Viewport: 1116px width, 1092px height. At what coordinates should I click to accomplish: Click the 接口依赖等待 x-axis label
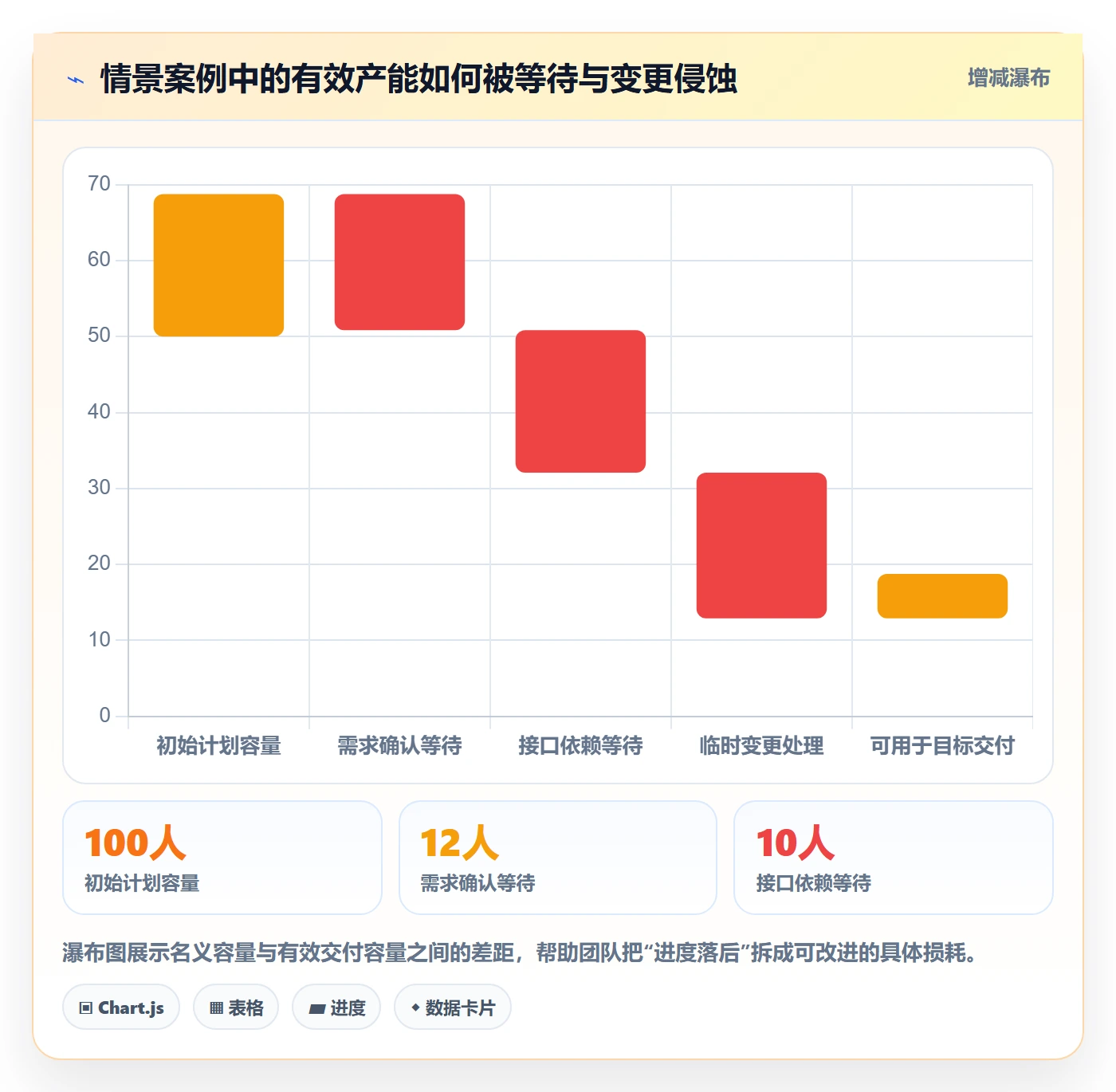[580, 746]
